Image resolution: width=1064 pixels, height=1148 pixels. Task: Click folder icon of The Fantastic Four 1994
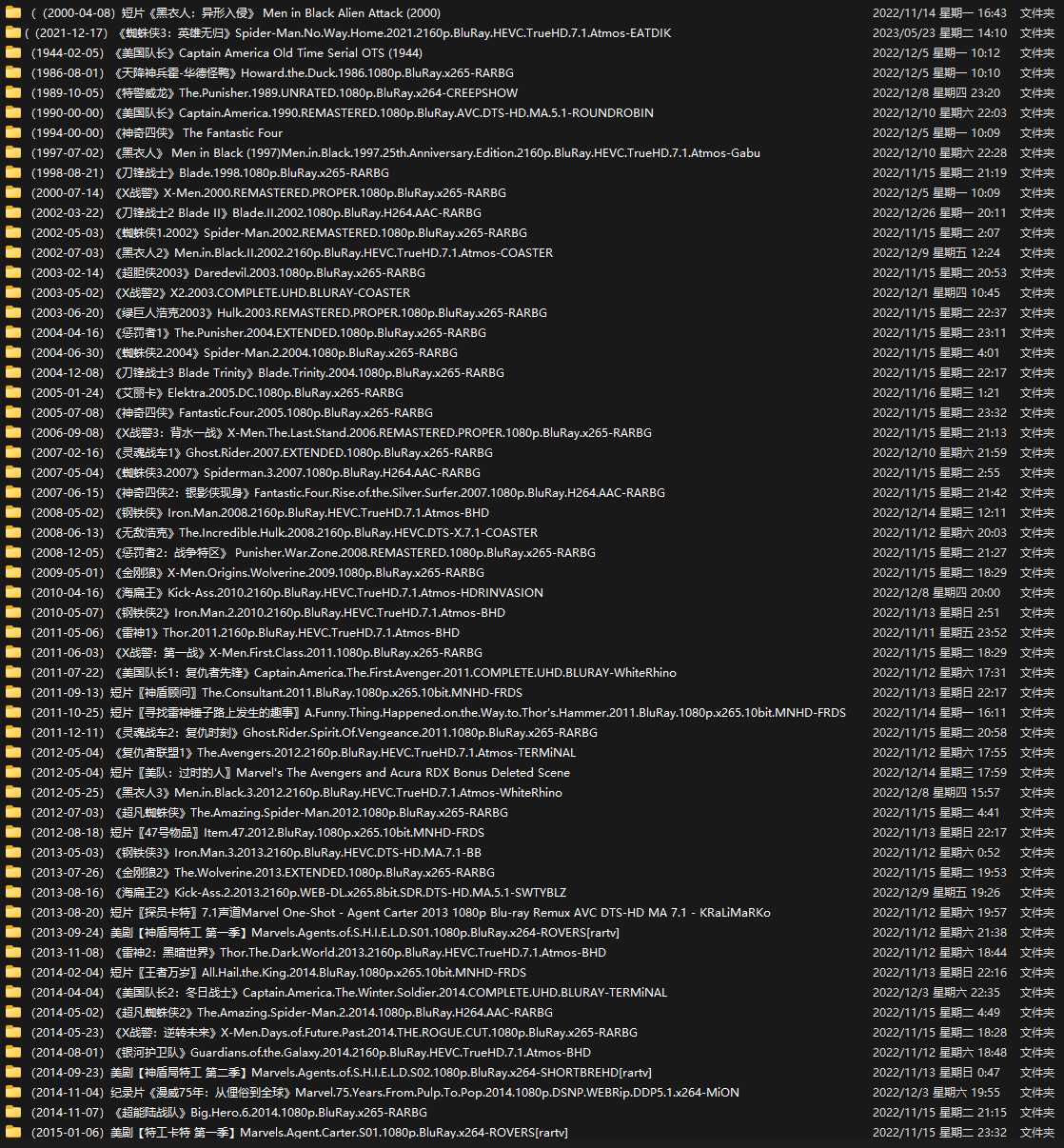coord(12,133)
